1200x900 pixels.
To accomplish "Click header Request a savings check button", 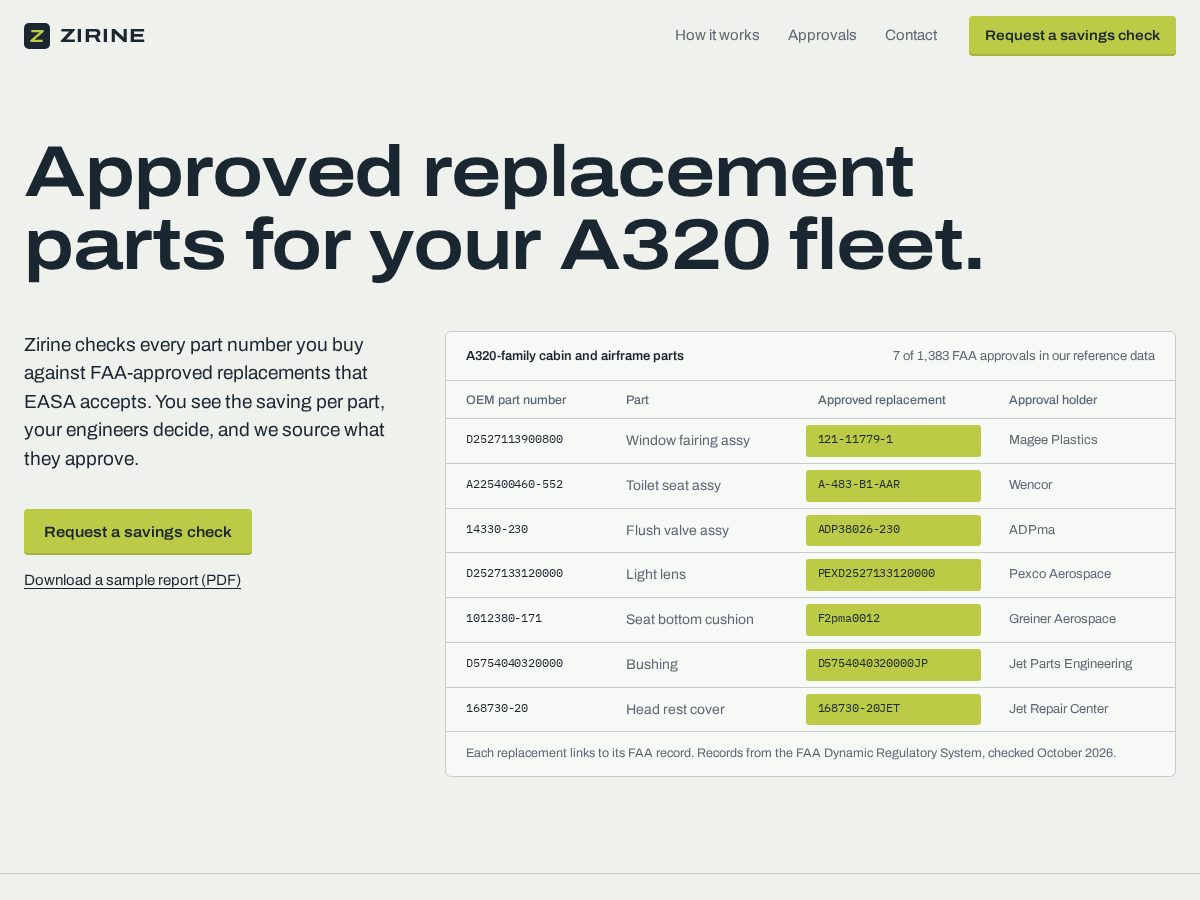I will 1072,36.
